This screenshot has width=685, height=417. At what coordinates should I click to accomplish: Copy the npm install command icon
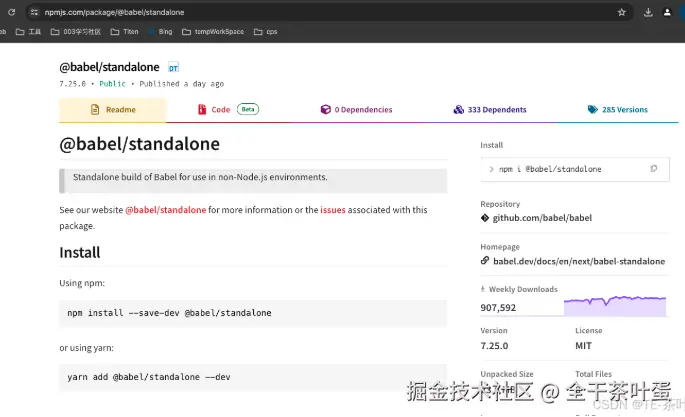pos(654,169)
